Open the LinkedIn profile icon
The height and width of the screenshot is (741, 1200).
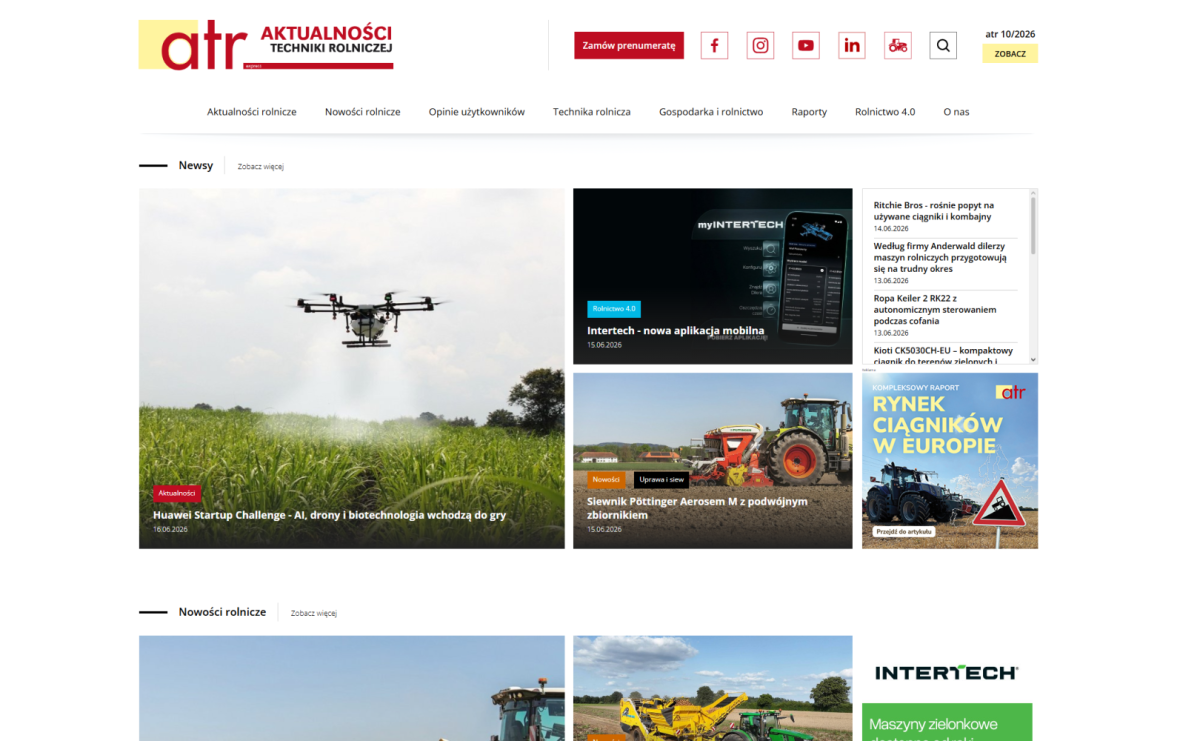click(852, 45)
